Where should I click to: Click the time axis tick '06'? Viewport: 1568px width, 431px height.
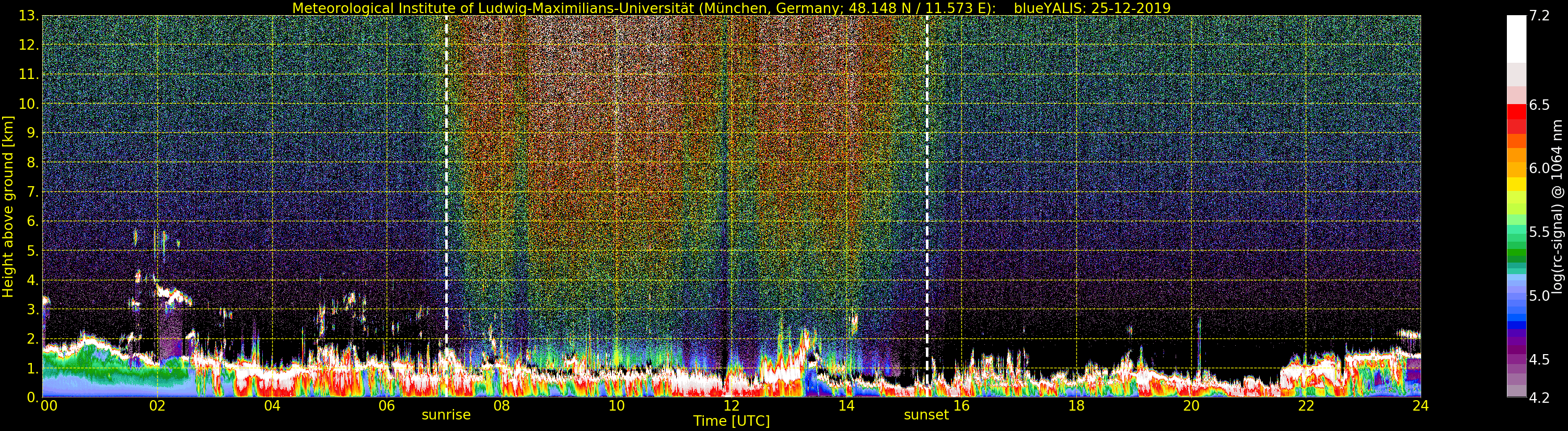(x=387, y=405)
